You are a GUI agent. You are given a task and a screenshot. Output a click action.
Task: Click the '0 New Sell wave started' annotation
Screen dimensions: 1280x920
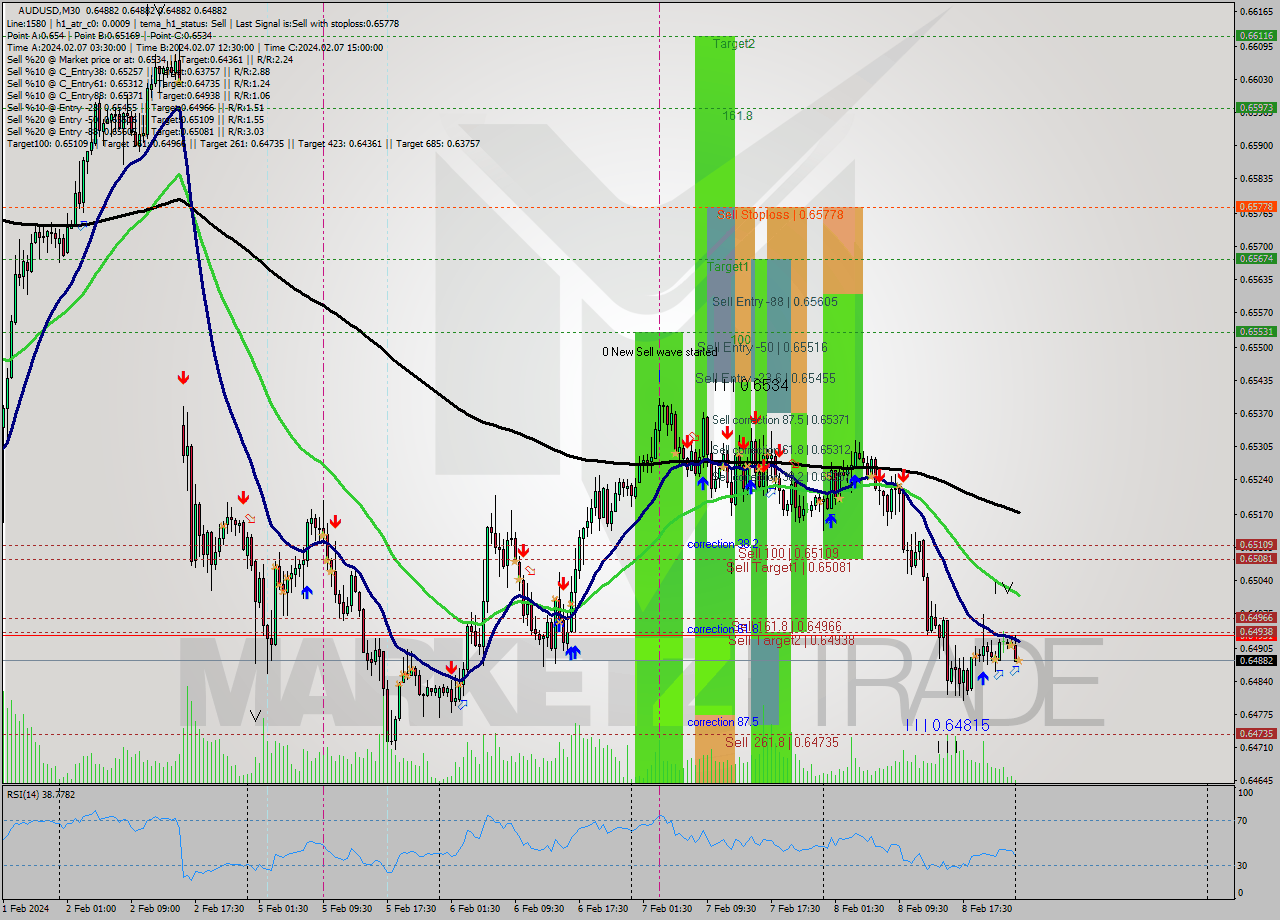659,352
